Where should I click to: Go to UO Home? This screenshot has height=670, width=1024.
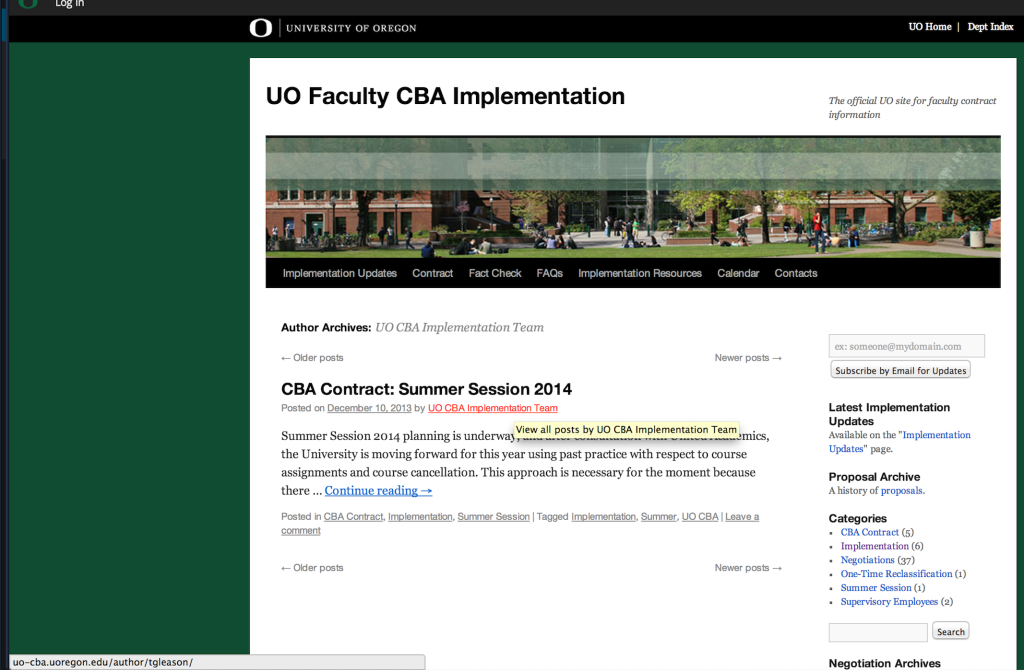pyautogui.click(x=929, y=27)
